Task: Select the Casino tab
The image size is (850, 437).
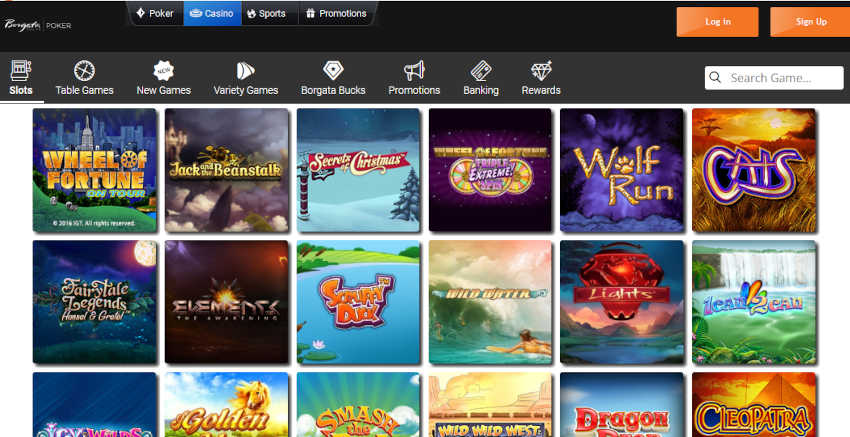Action: [212, 14]
